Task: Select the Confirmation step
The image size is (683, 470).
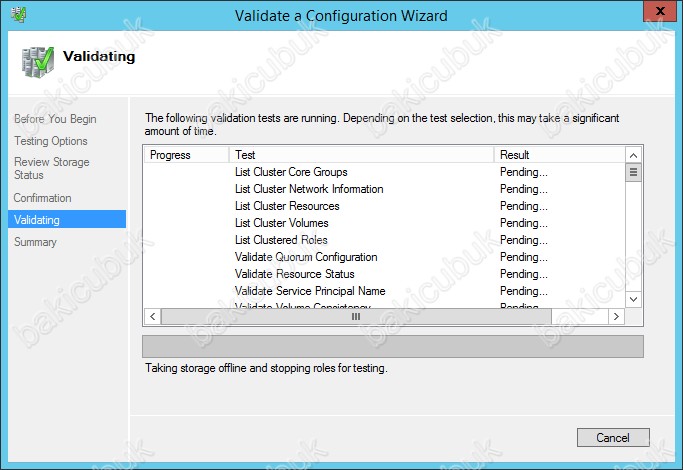Action: (42, 198)
